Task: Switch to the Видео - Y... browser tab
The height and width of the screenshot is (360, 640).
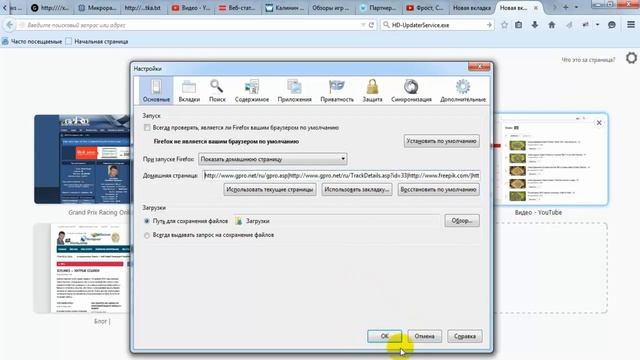Action: click(191, 8)
